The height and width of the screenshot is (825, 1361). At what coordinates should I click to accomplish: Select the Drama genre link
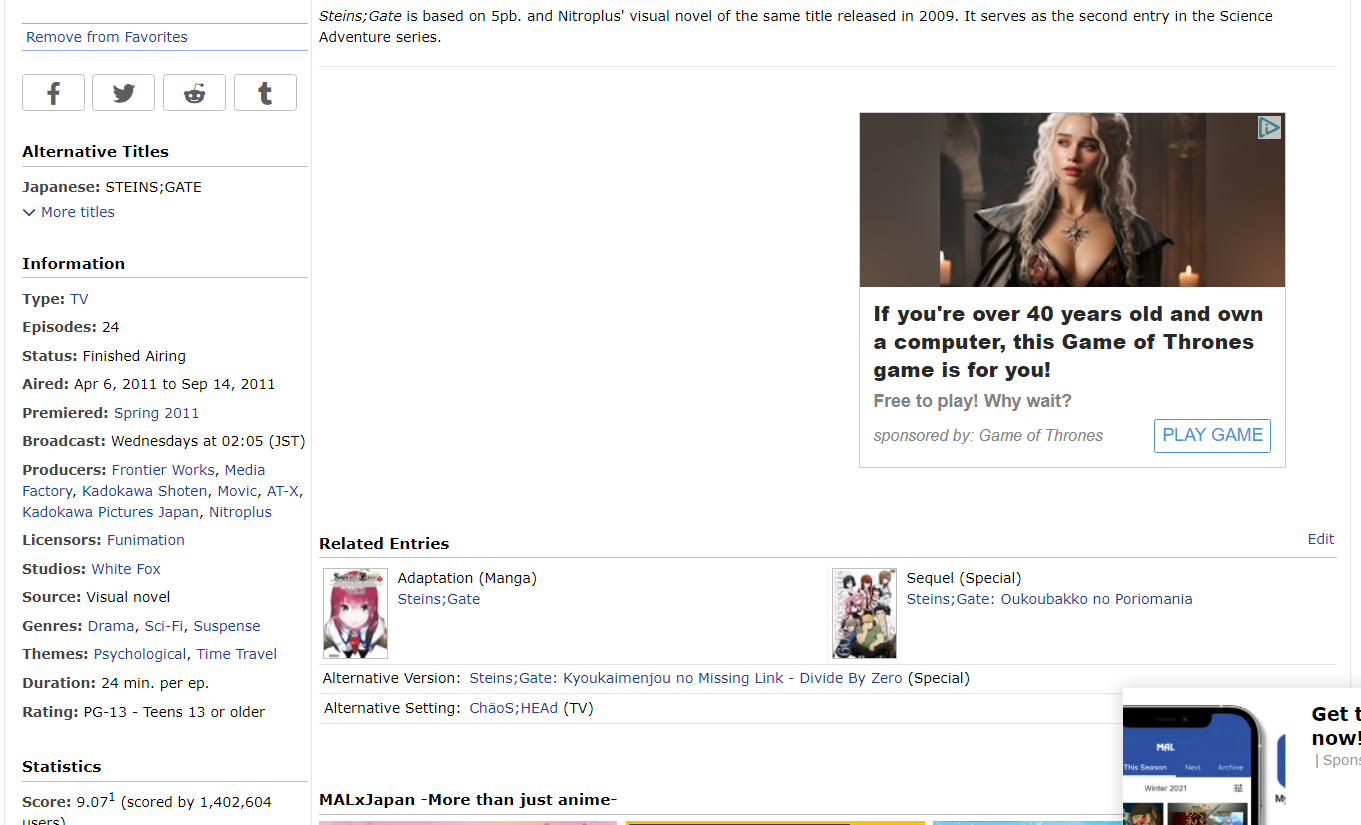pyautogui.click(x=111, y=626)
